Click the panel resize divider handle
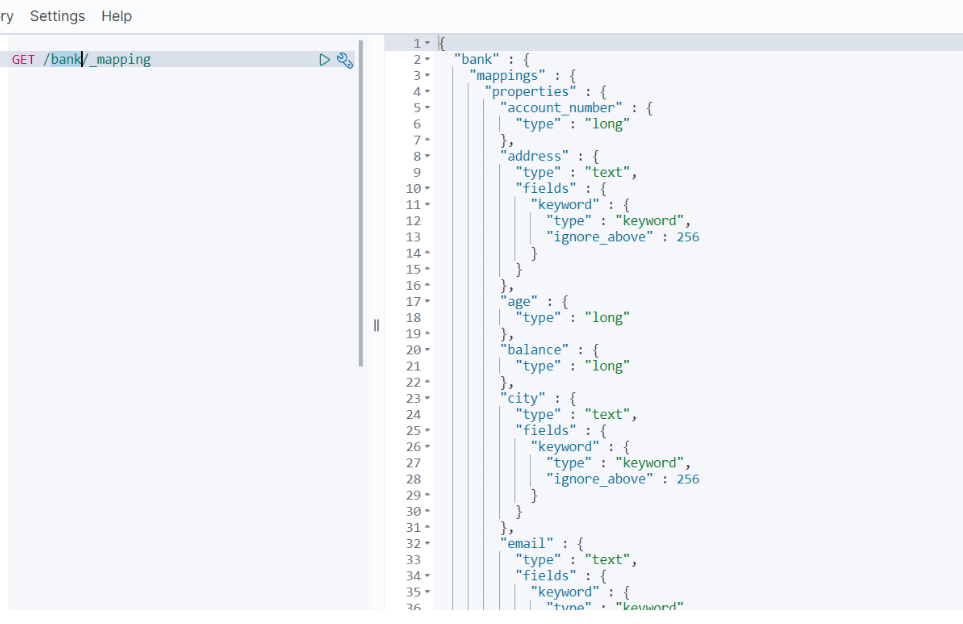The image size is (963, 624). coord(376,325)
